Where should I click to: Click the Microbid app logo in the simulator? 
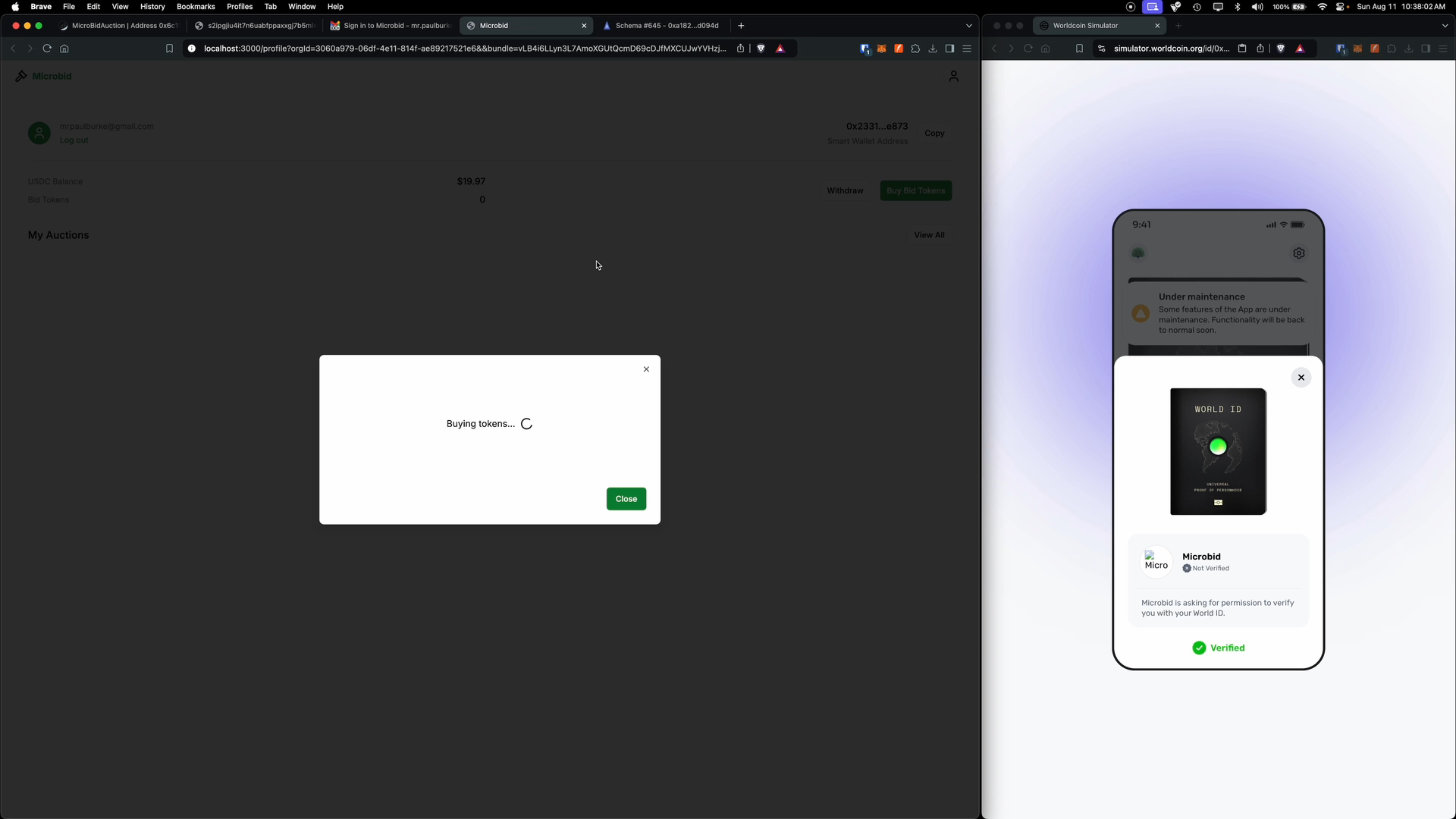pyautogui.click(x=1156, y=562)
